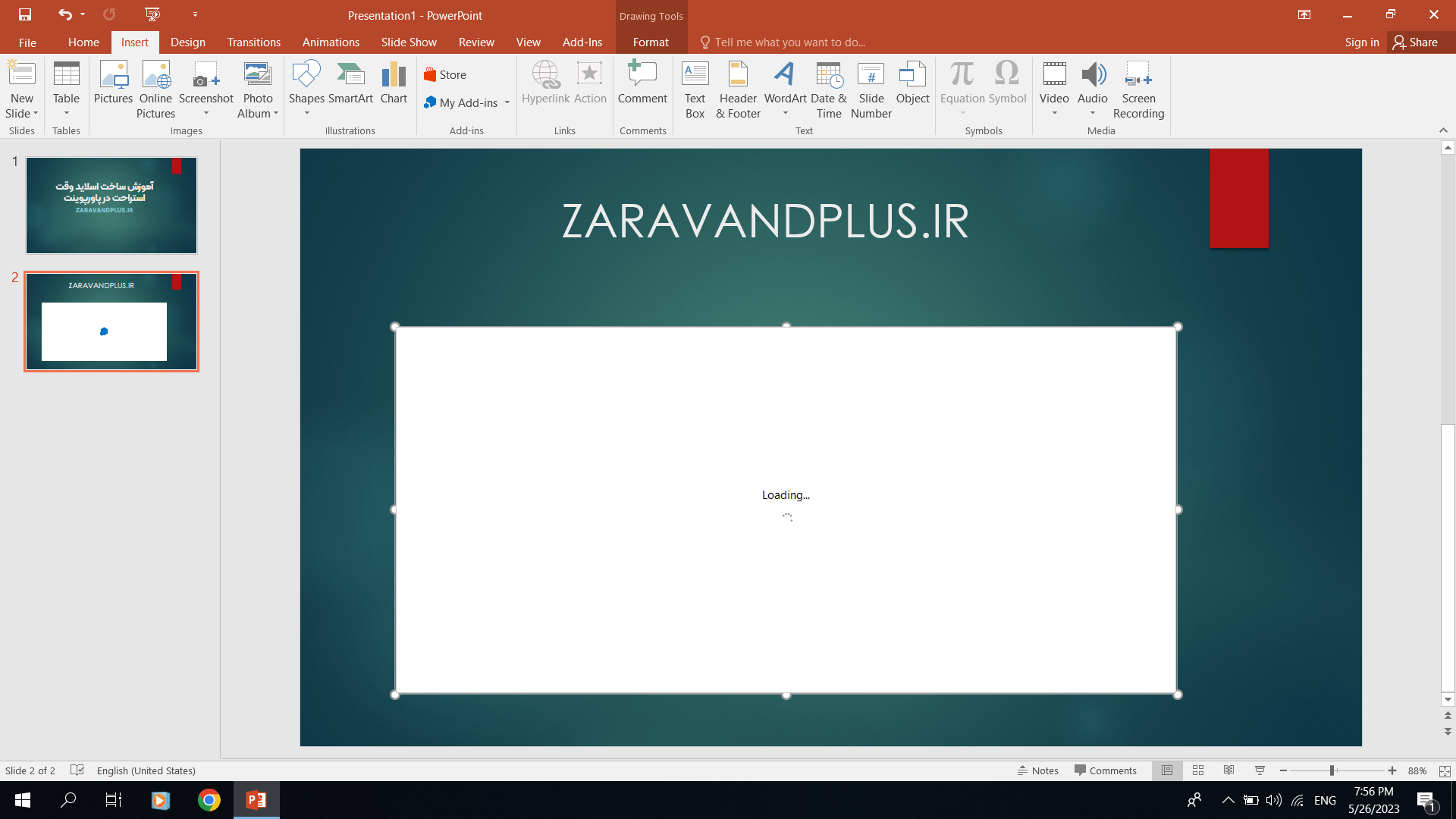Collapse the ribbon with the chevron
This screenshot has height=819, width=1456.
[1443, 130]
